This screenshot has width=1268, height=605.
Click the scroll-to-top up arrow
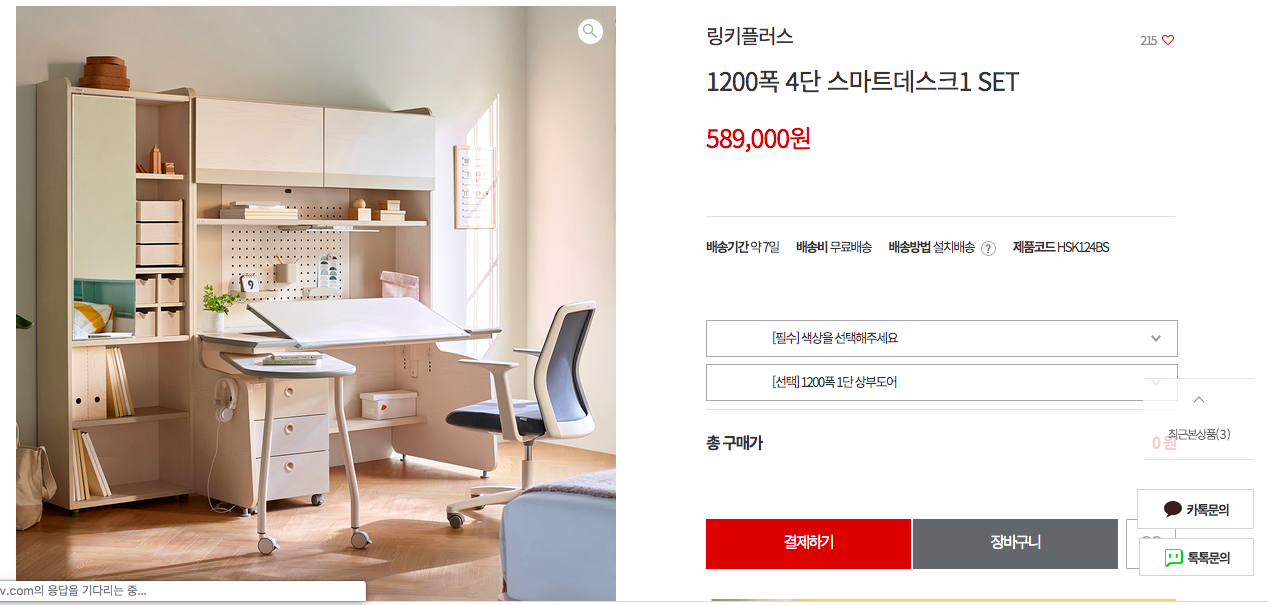pos(1199,400)
